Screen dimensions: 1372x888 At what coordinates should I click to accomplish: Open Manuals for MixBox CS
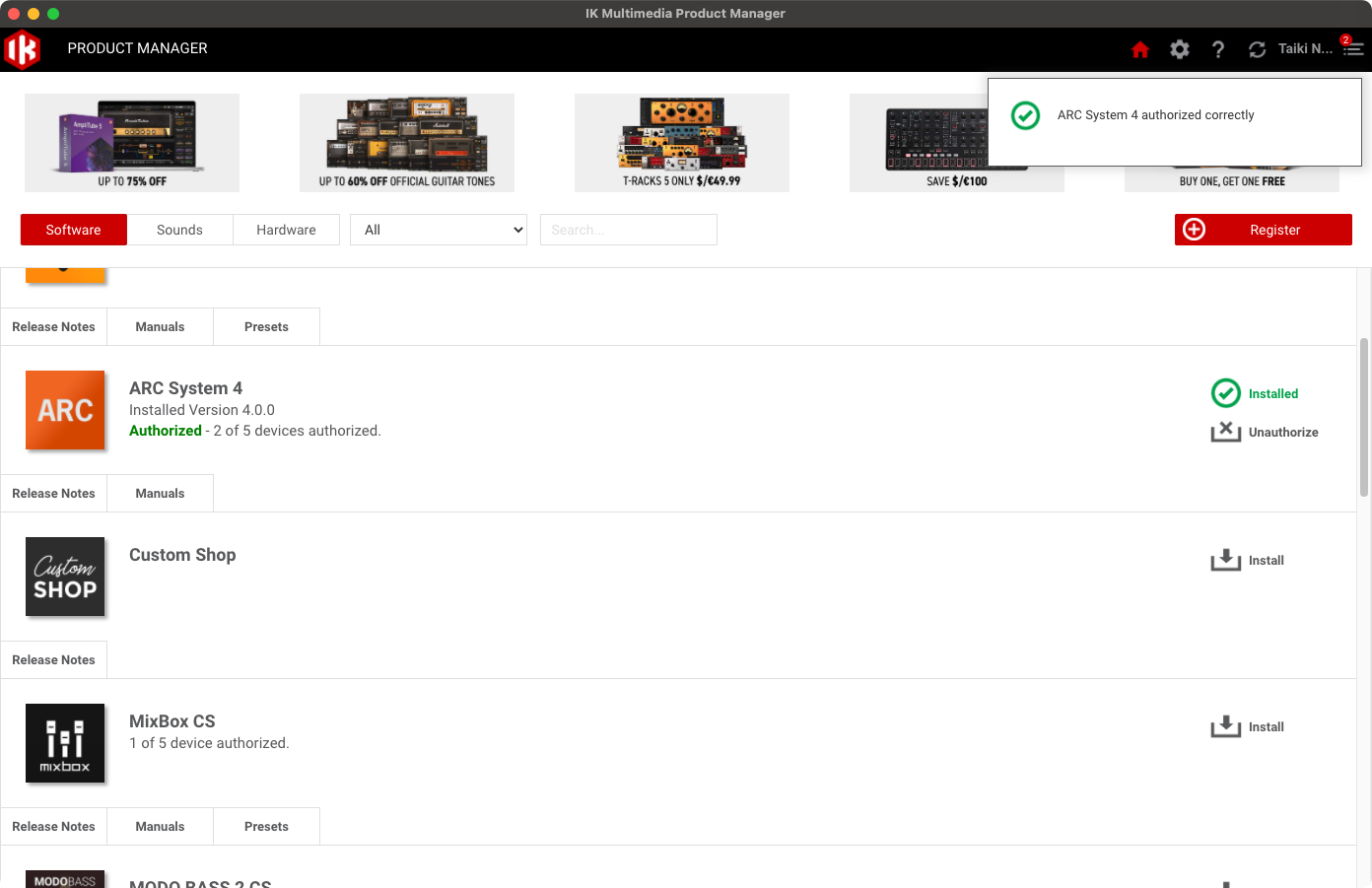click(x=161, y=826)
